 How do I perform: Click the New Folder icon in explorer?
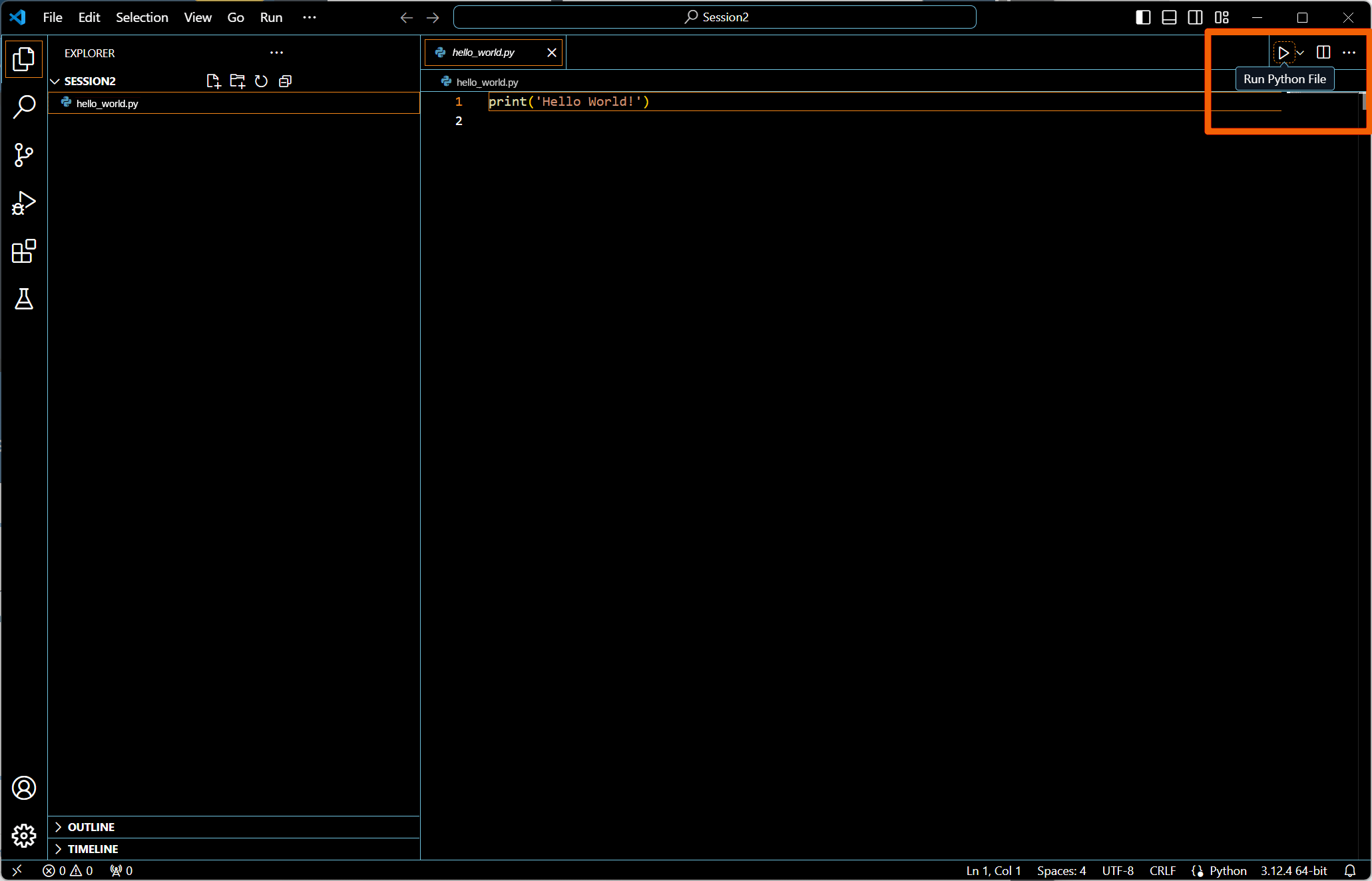click(237, 81)
